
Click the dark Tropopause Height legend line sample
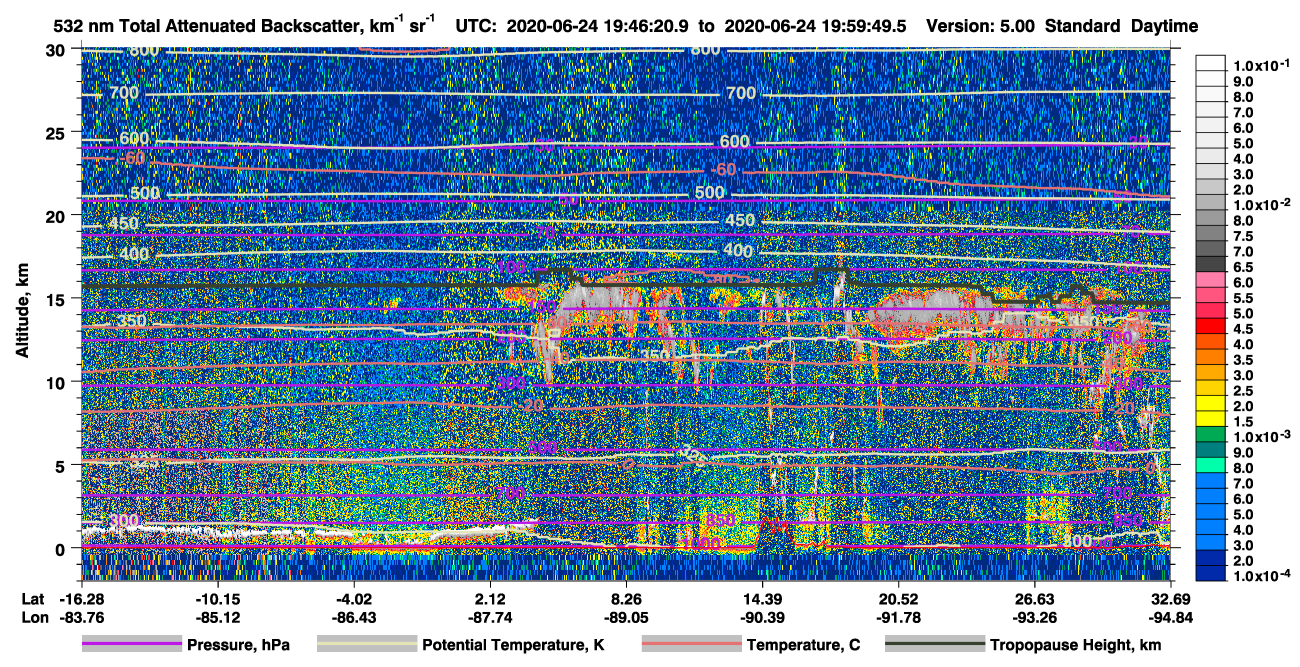click(935, 645)
